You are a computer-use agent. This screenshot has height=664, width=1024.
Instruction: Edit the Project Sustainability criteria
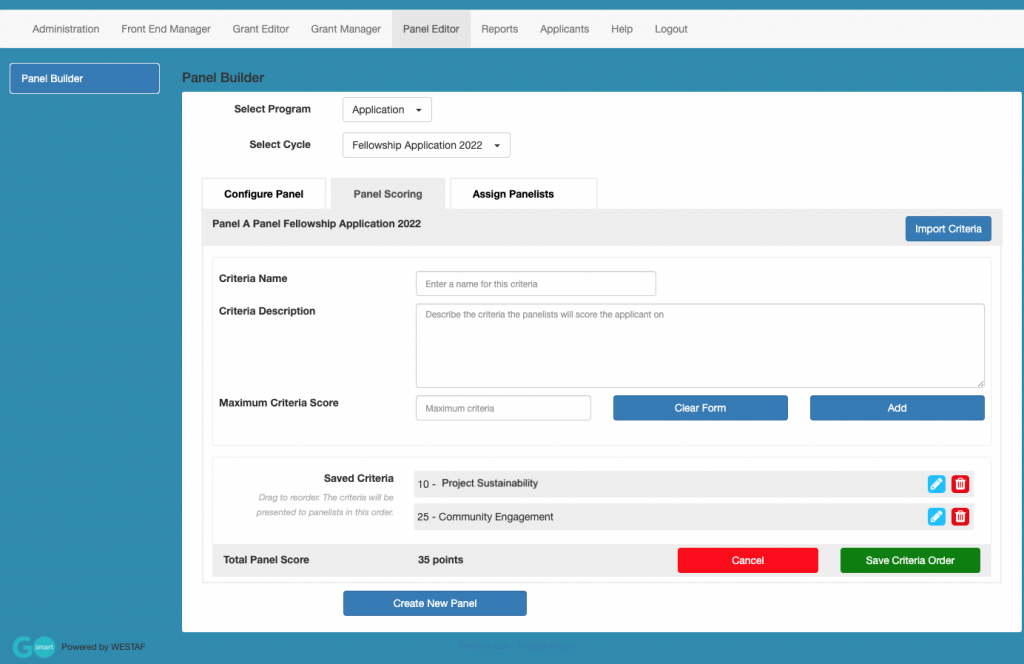point(936,483)
